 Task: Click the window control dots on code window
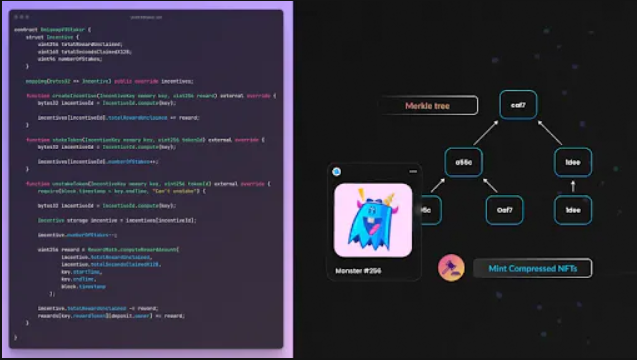22,17
